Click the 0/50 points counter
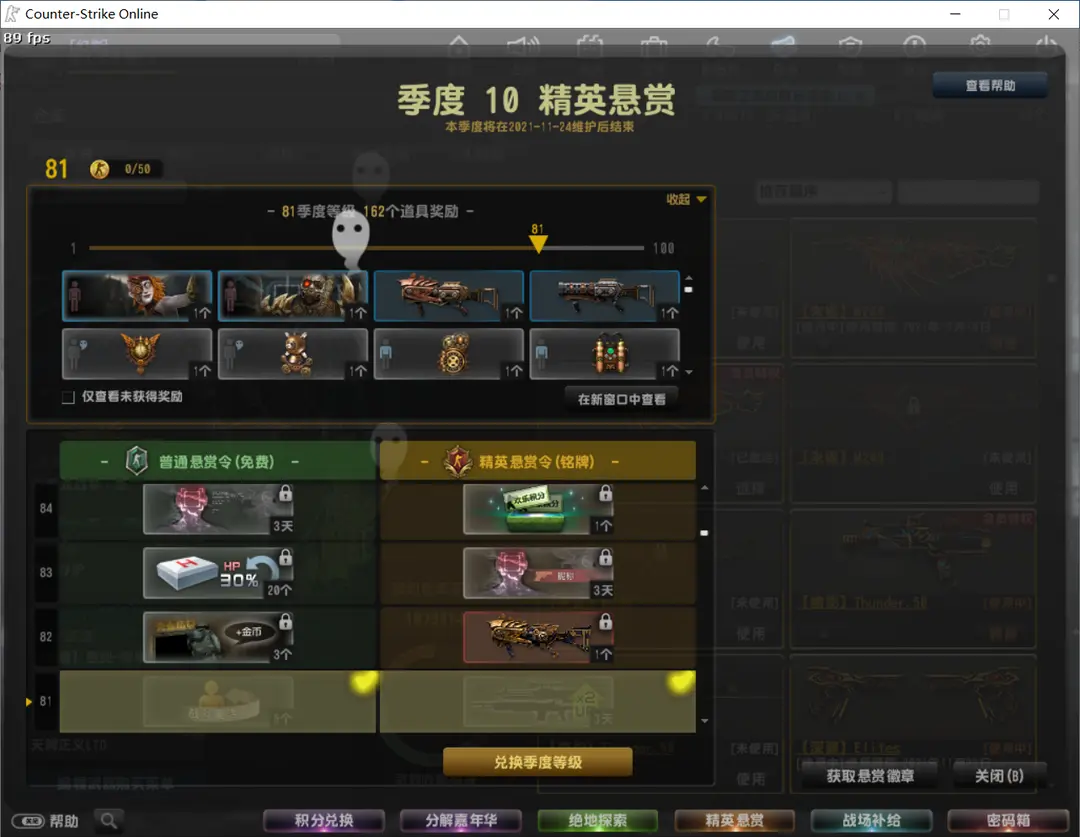This screenshot has width=1080, height=837. [138, 169]
